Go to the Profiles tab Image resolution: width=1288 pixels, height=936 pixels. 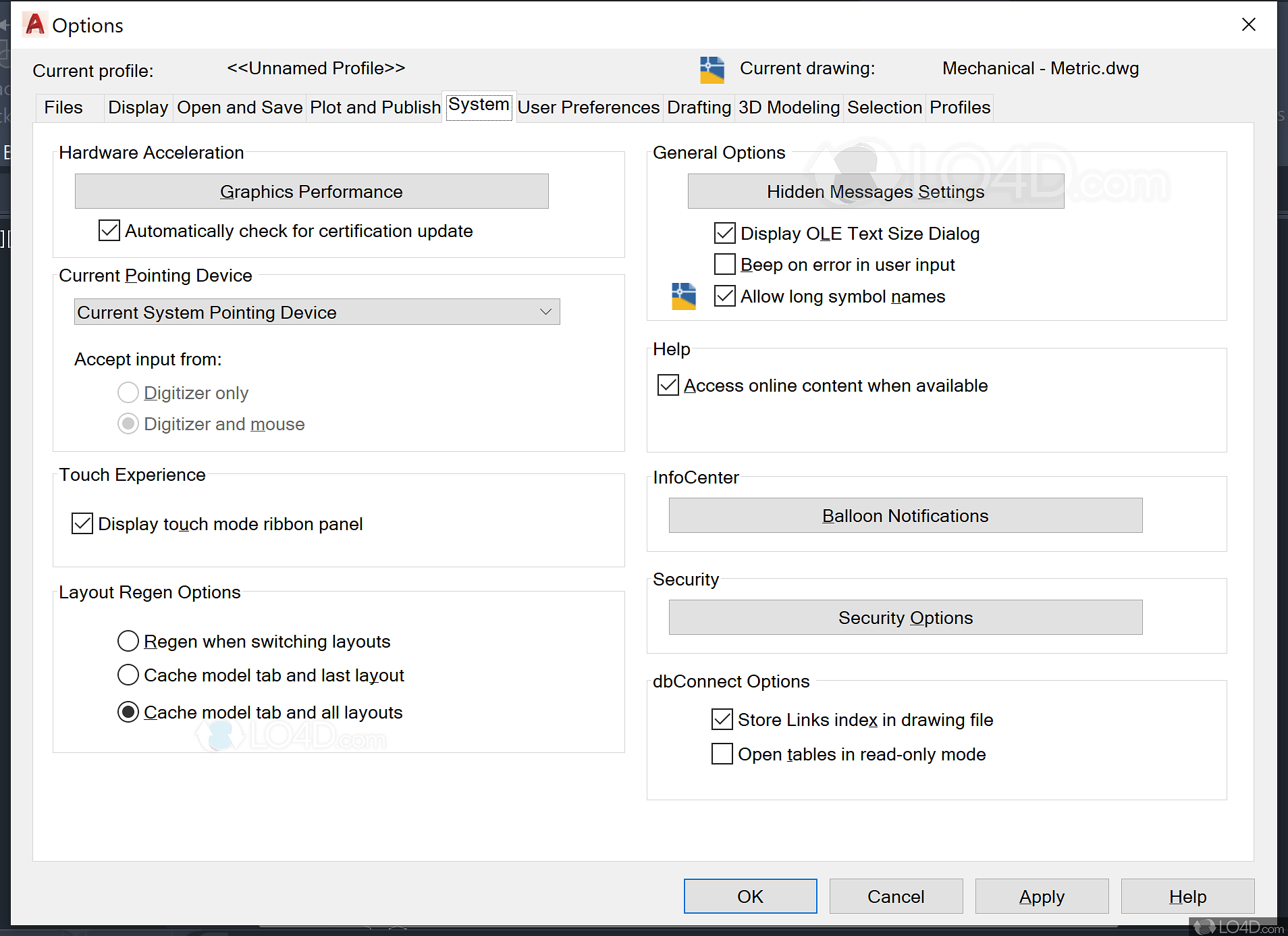(x=959, y=108)
